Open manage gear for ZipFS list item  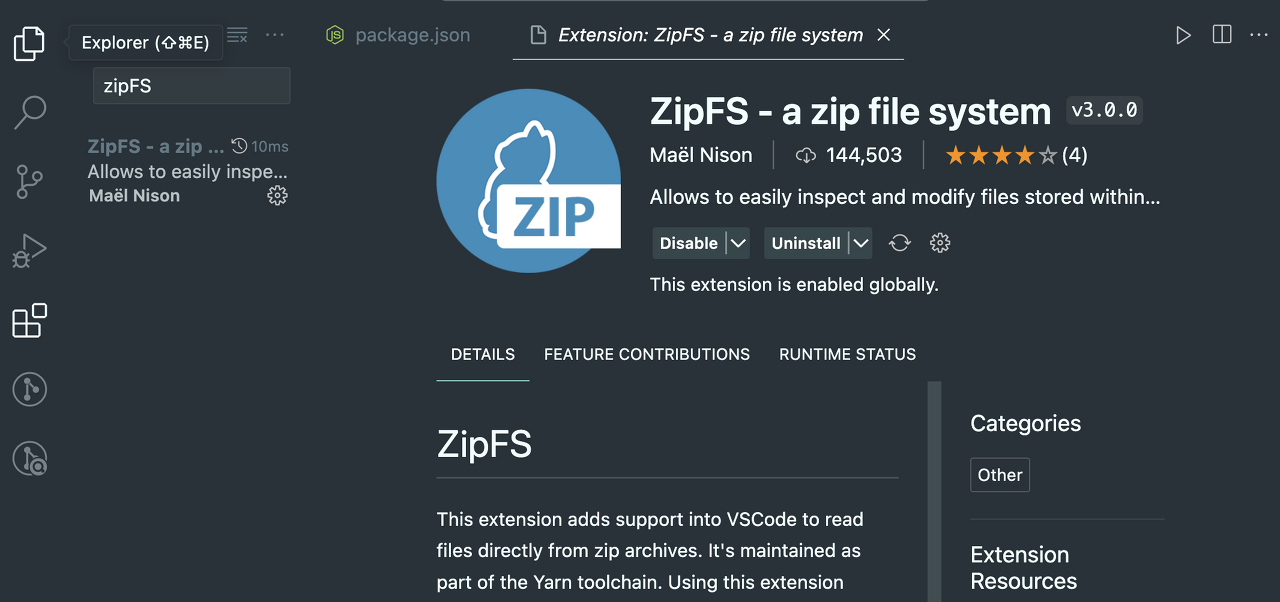277,195
